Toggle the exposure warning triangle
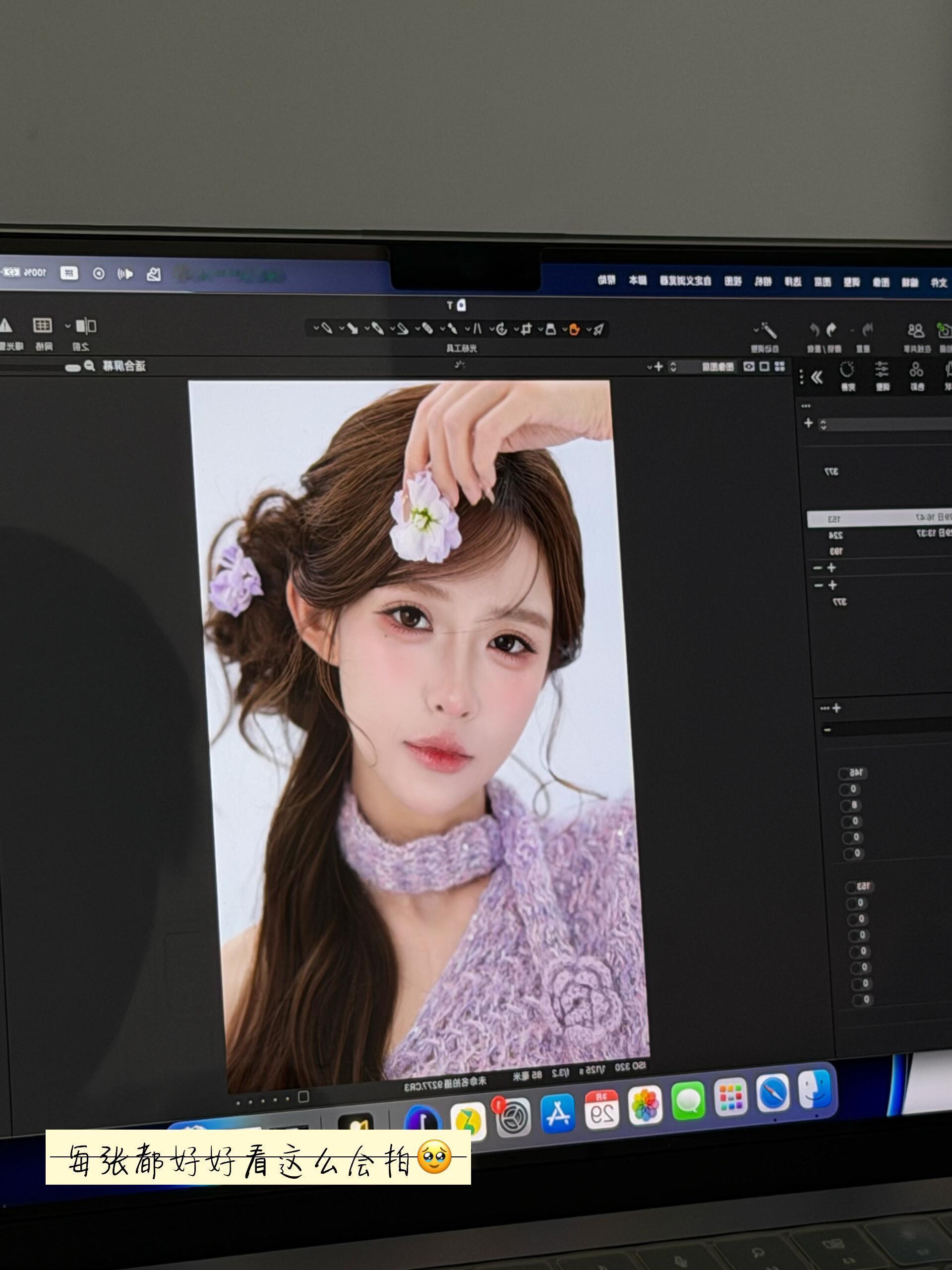Image resolution: width=952 pixels, height=1270 pixels. click(x=5, y=326)
